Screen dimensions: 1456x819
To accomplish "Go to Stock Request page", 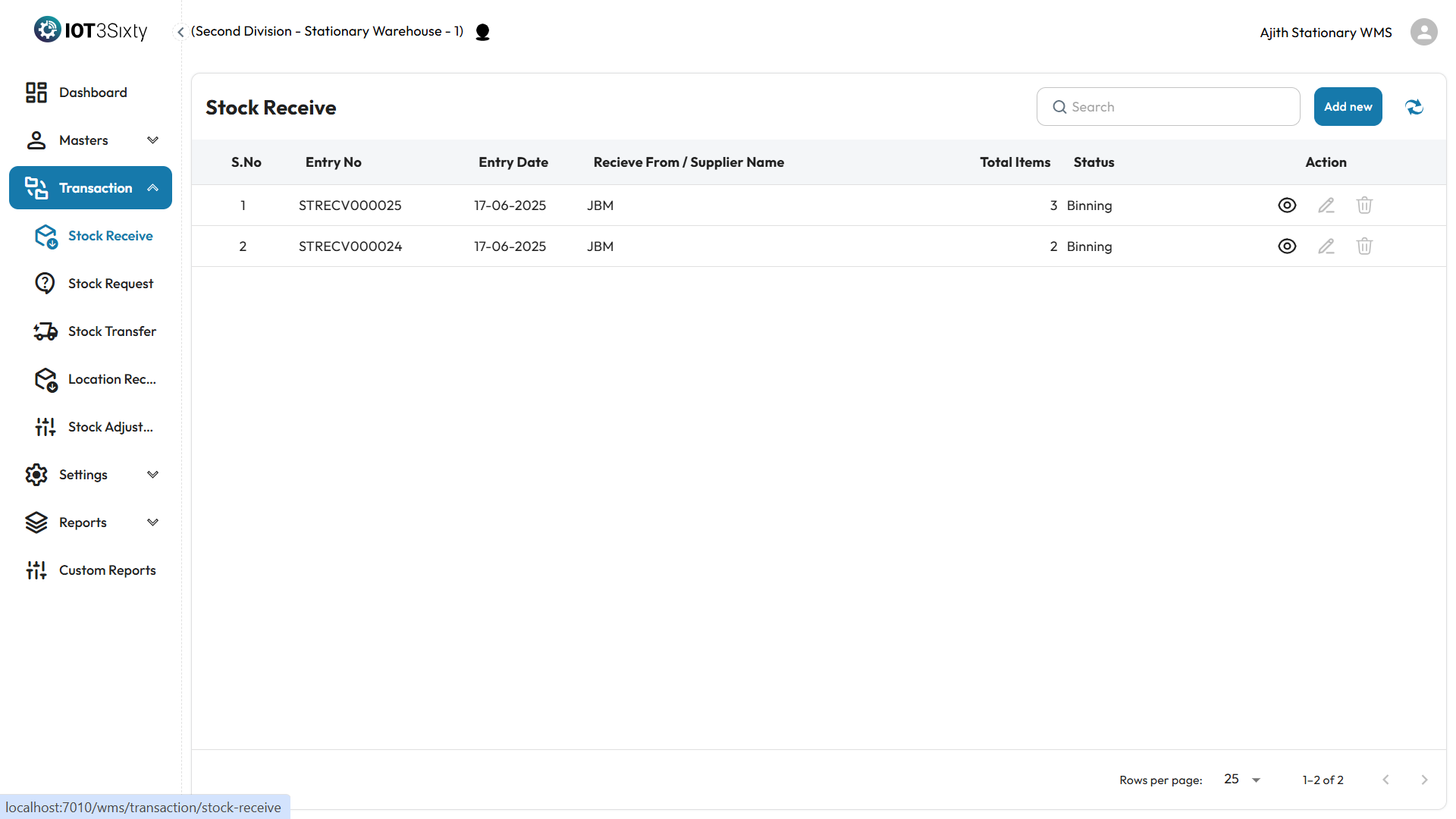I will click(x=110, y=284).
